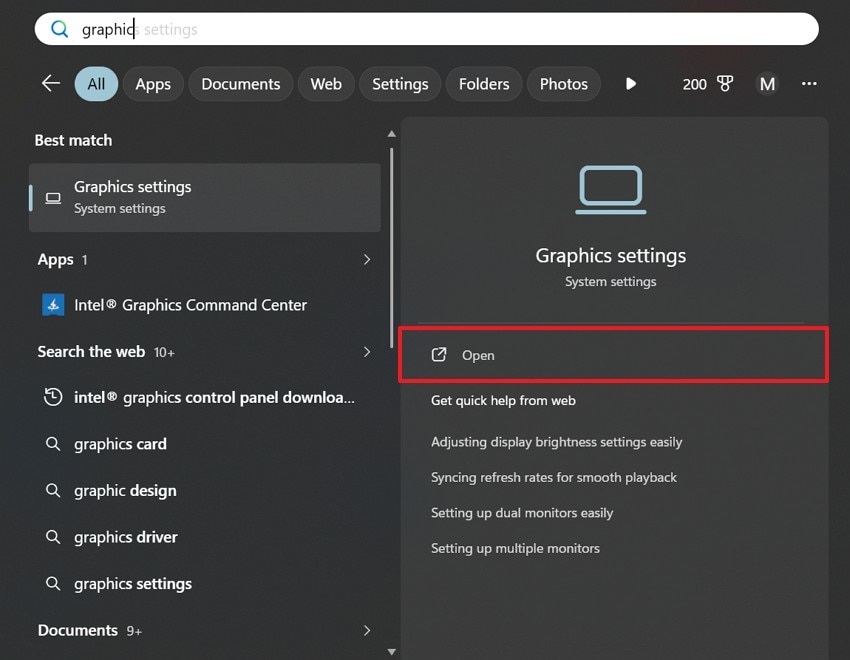
Task: Click Open for Graphics settings
Action: coord(613,355)
